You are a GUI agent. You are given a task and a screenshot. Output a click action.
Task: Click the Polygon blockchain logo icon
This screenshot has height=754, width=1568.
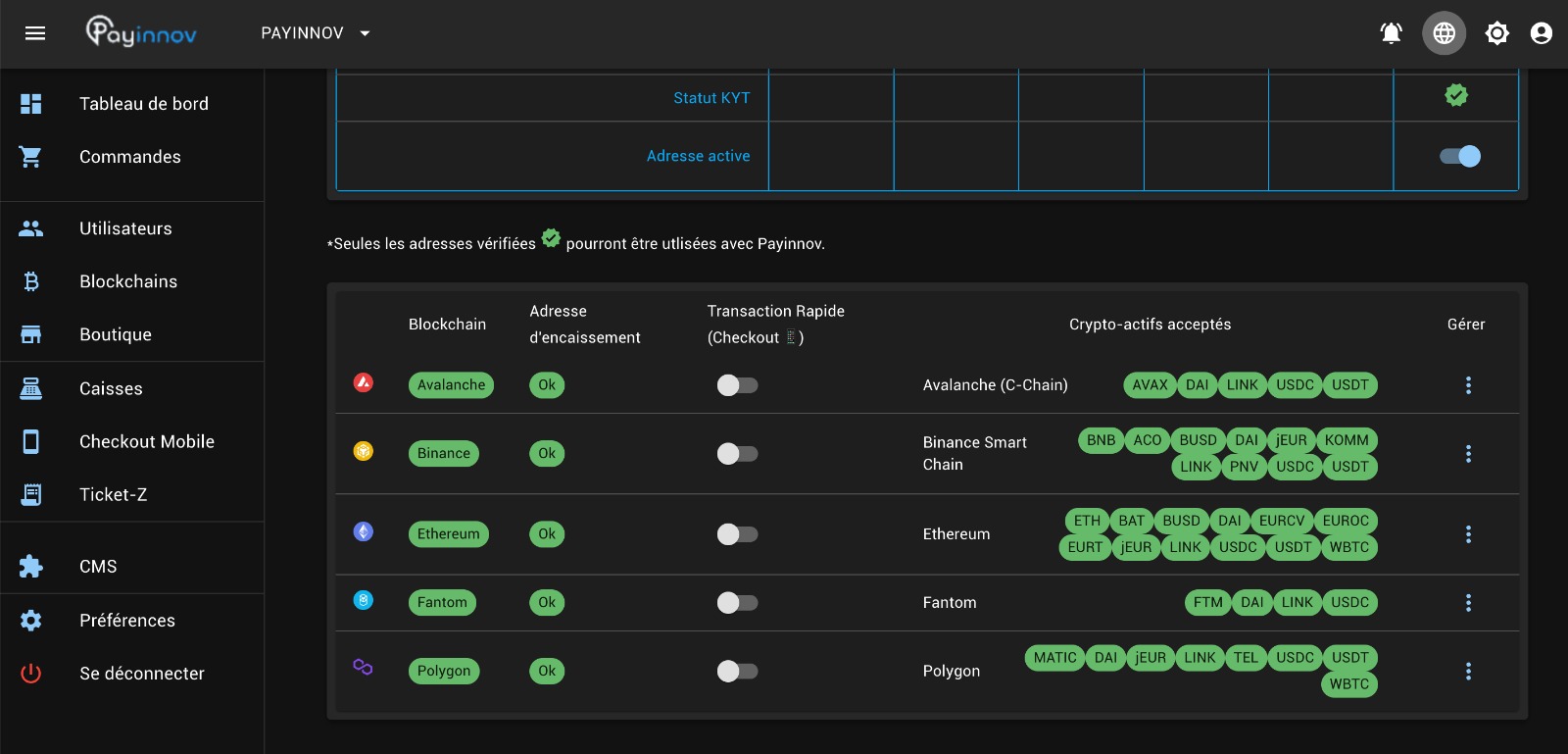coord(363,667)
